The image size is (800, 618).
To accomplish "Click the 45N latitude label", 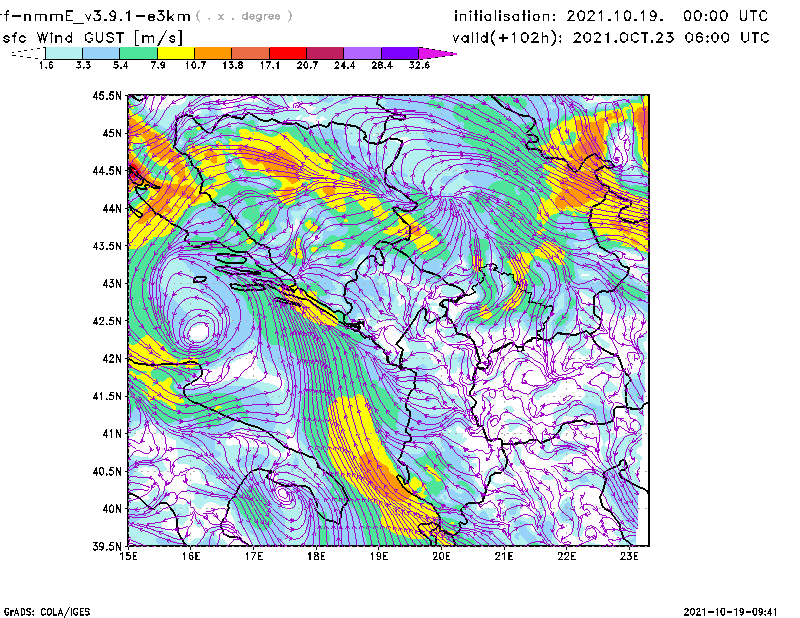I will pos(112,133).
